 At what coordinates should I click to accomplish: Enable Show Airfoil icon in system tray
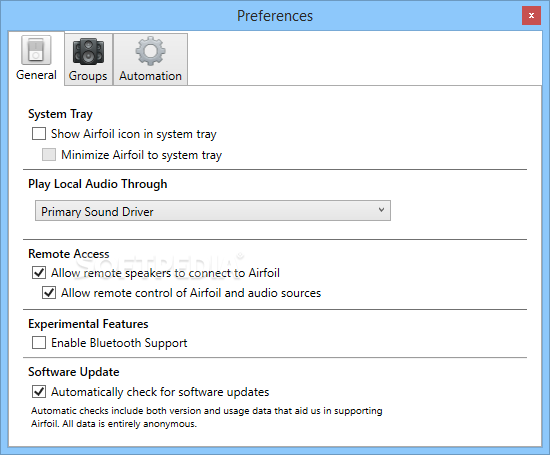pos(39,134)
